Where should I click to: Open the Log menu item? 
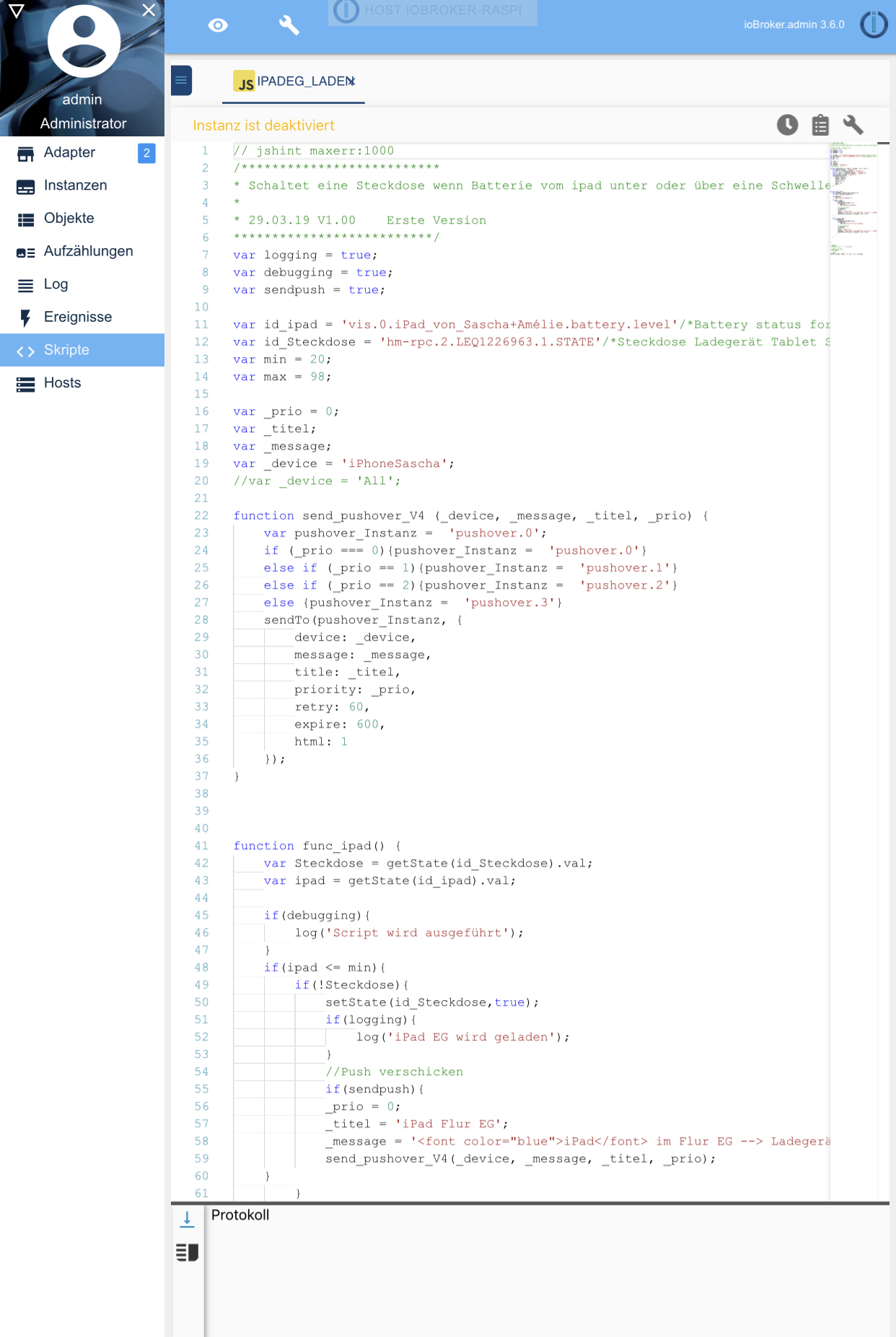(x=82, y=284)
